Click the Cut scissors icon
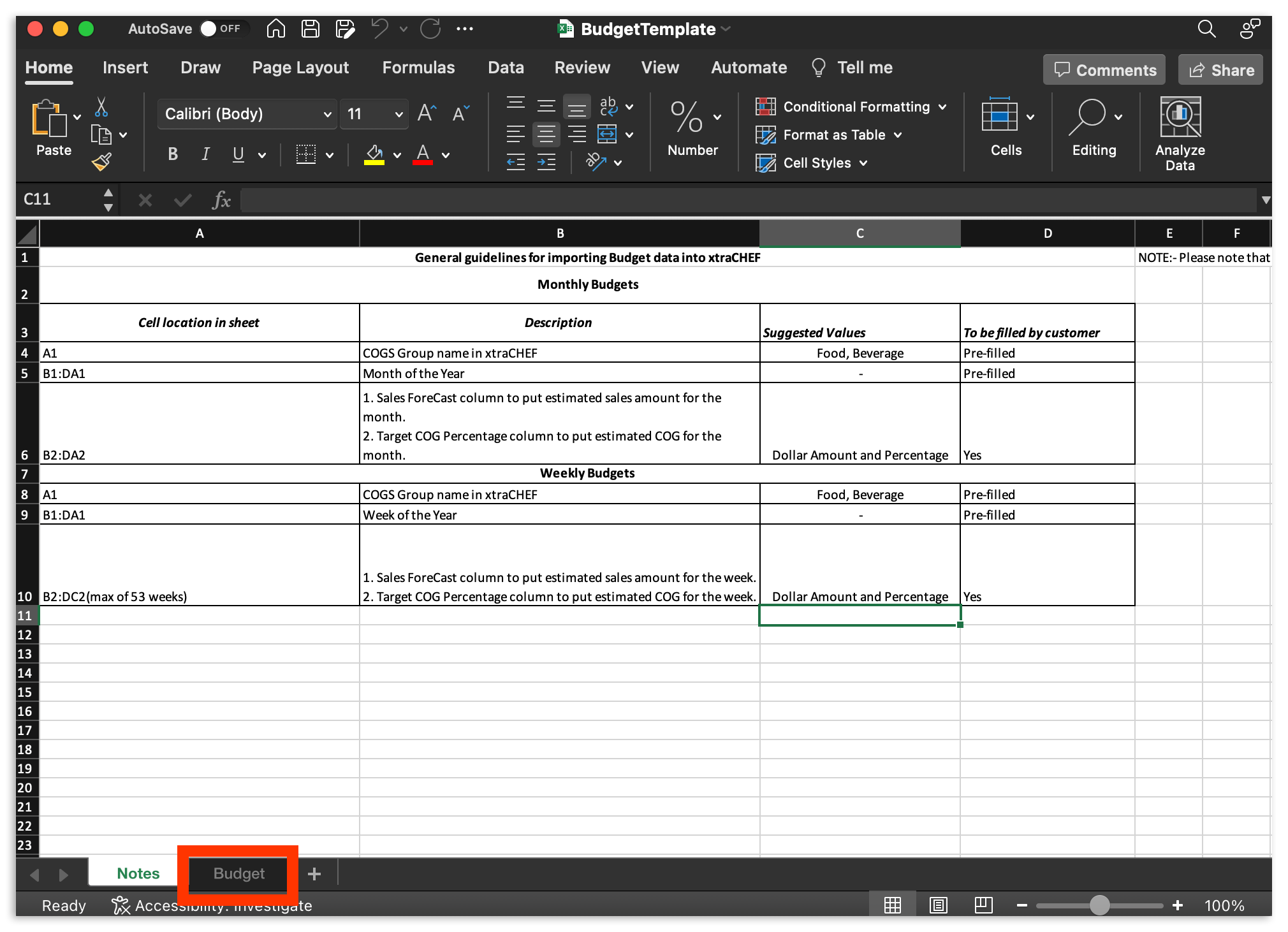The height and width of the screenshot is (932, 1288). [x=101, y=106]
